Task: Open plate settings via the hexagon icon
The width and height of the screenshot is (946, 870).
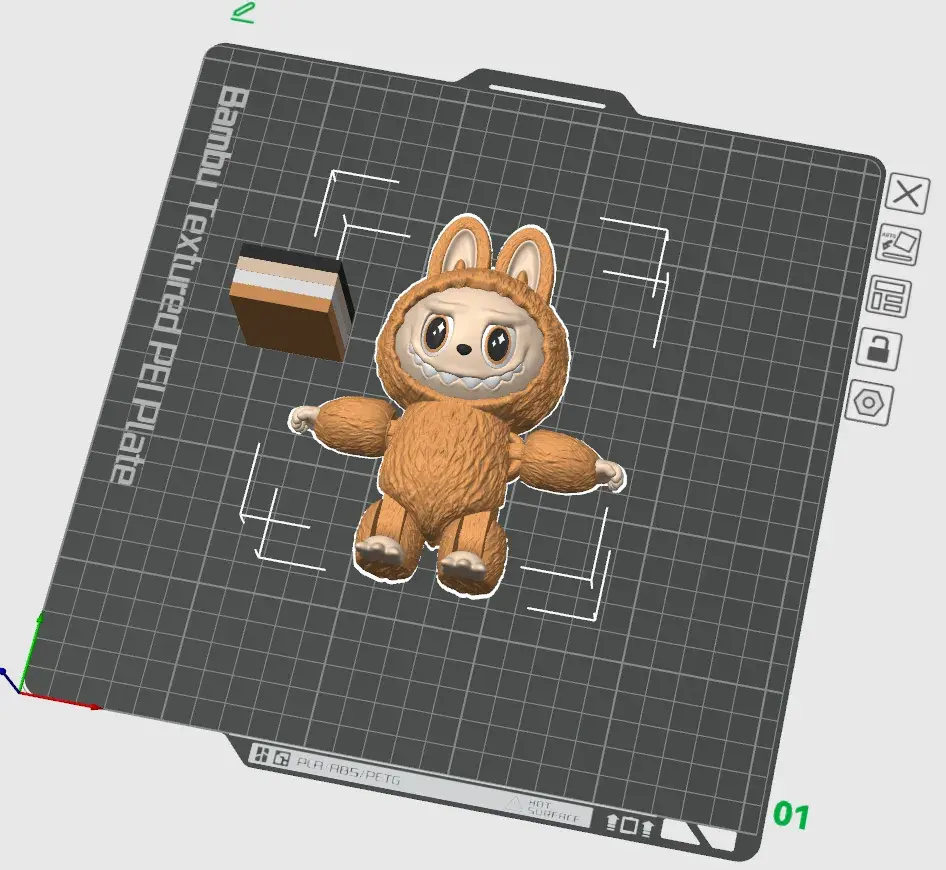Action: [869, 402]
